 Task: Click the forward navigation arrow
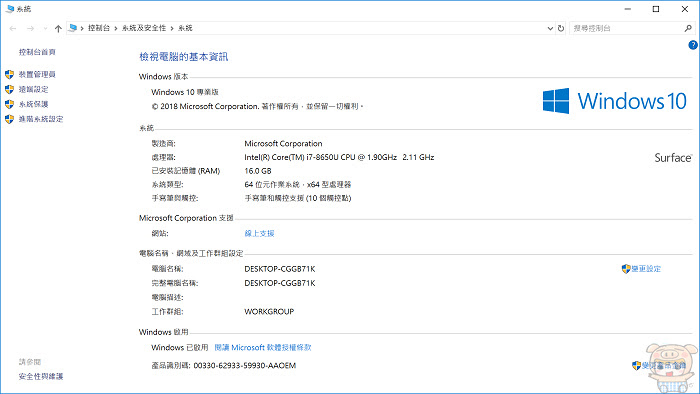[x=30, y=28]
